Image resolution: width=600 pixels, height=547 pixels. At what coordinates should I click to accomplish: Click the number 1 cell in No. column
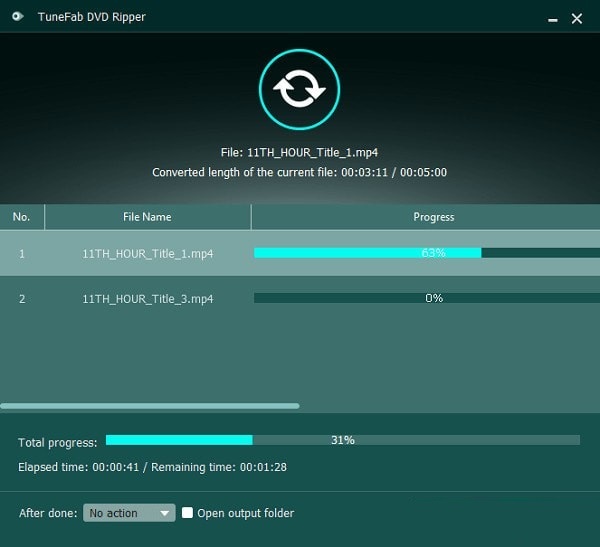point(22,253)
